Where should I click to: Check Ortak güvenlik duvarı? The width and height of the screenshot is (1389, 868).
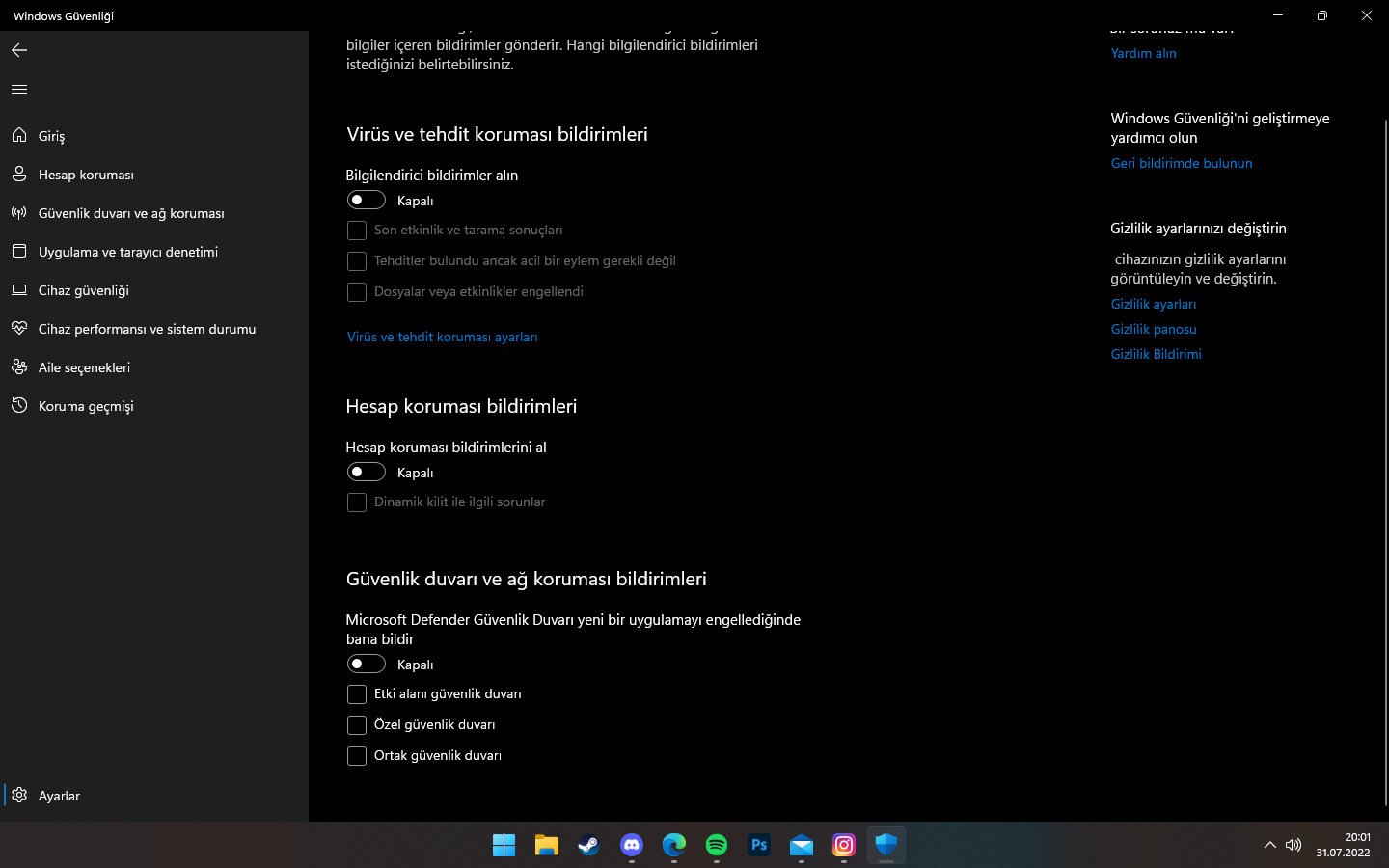pos(357,756)
